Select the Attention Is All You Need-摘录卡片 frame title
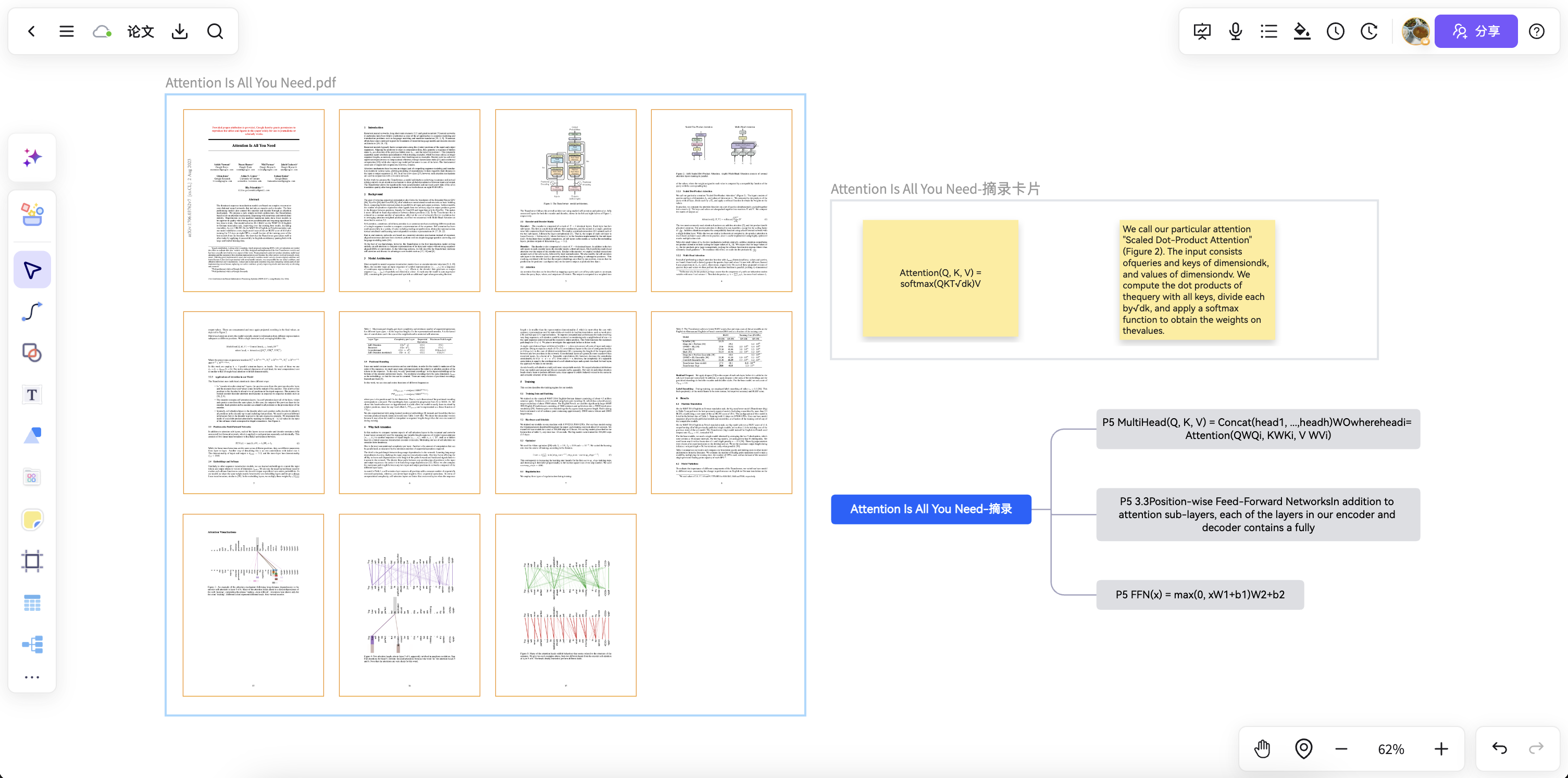The height and width of the screenshot is (778, 1568). point(935,189)
